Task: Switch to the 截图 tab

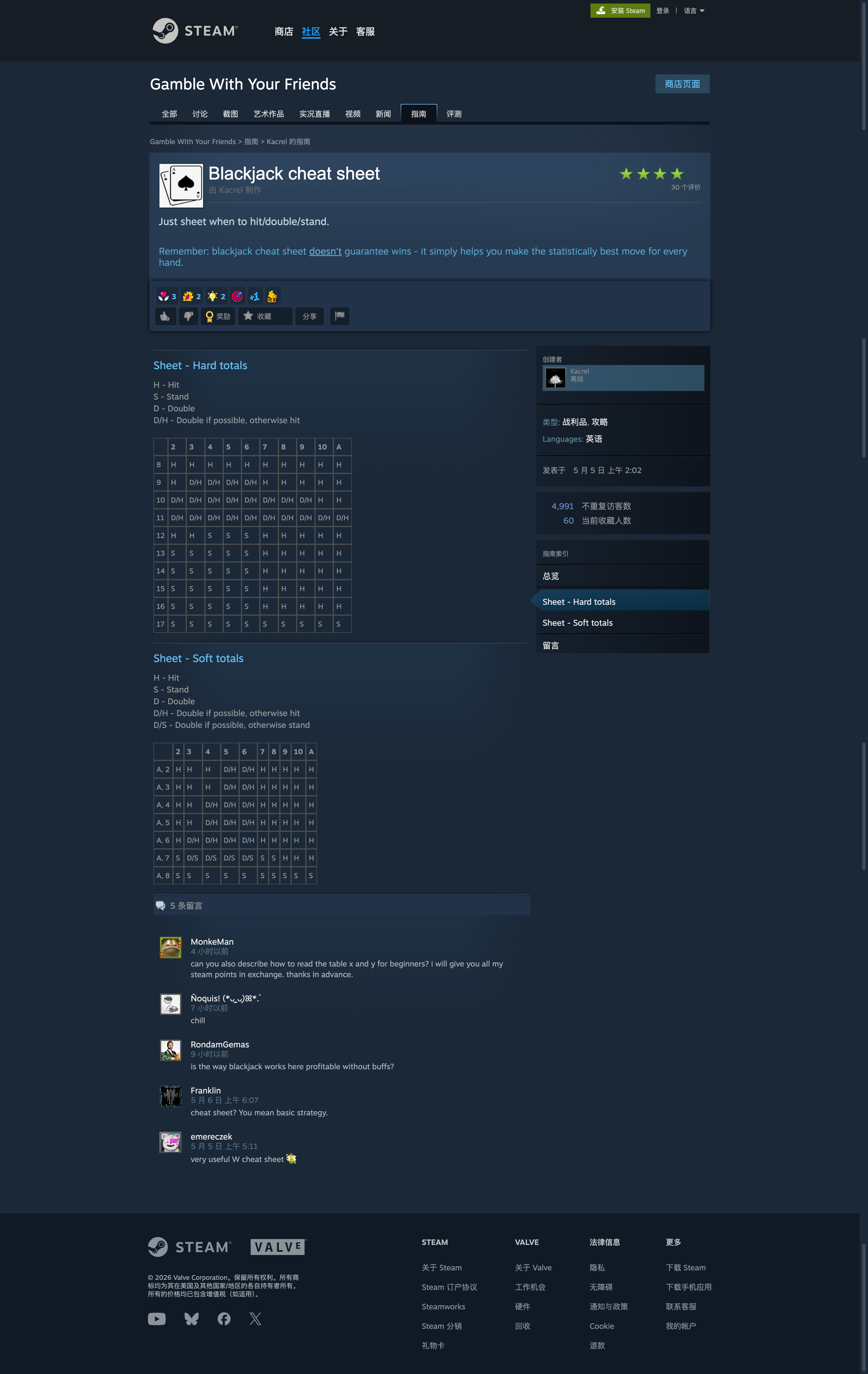Action: click(x=230, y=114)
